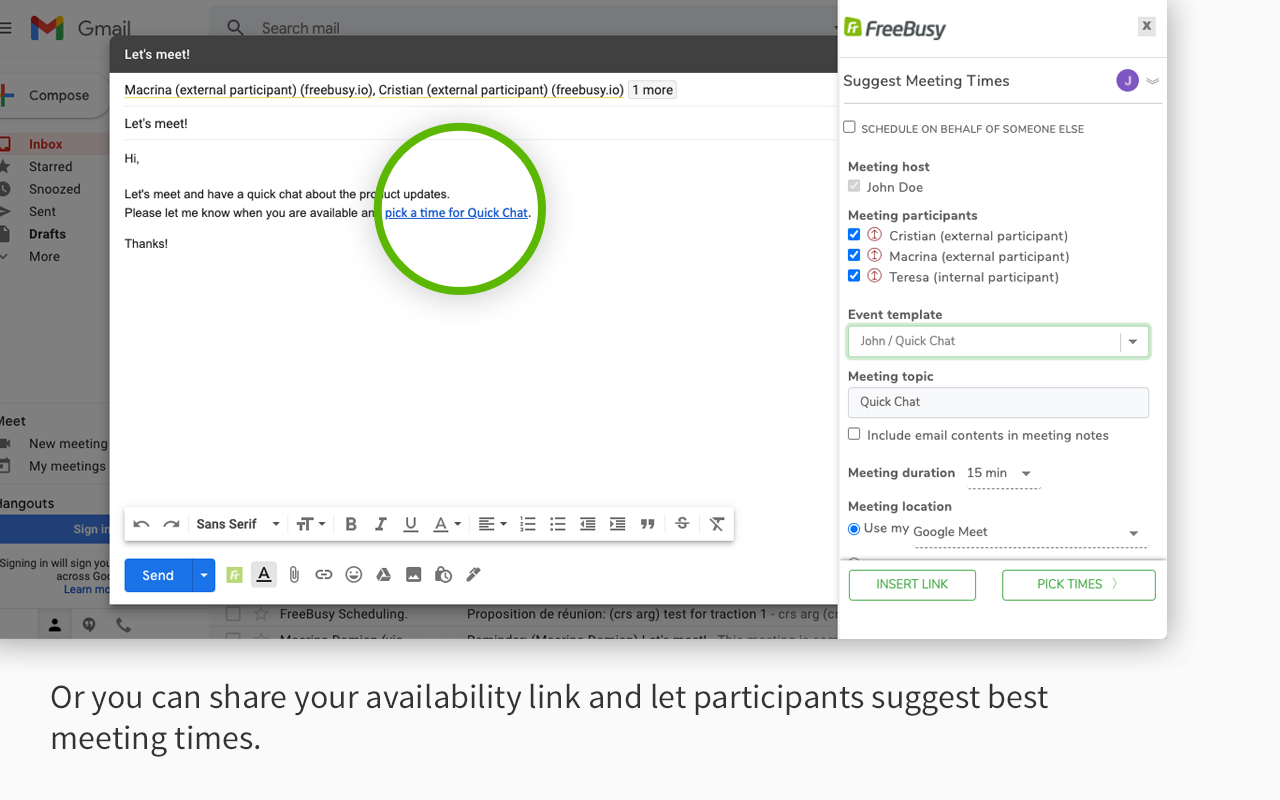Open the Sans Serif font dropdown

pyautogui.click(x=238, y=524)
